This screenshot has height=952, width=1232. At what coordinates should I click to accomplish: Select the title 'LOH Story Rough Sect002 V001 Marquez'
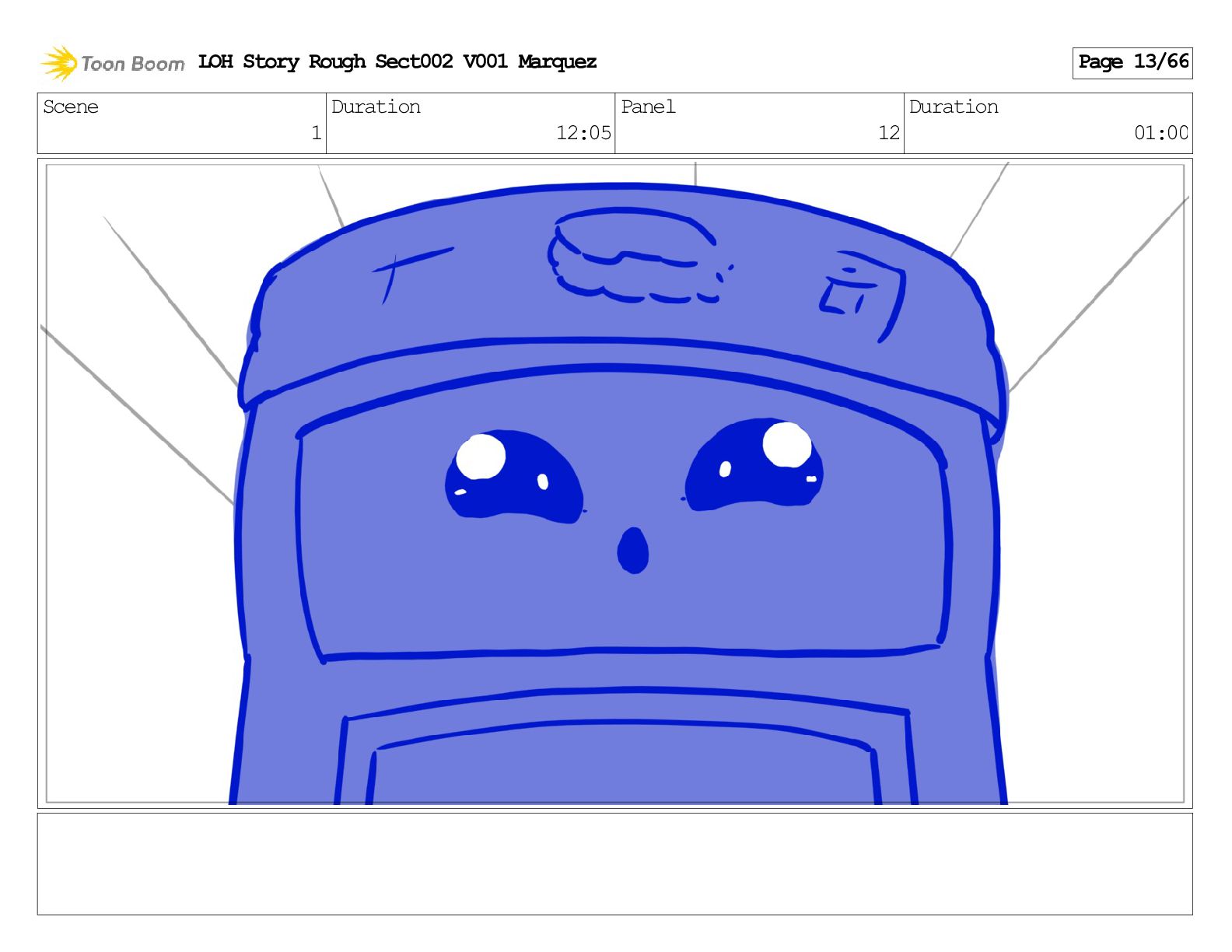pyautogui.click(x=397, y=61)
